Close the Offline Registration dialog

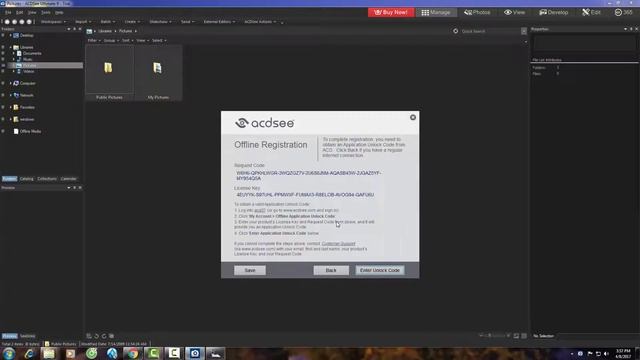(x=413, y=118)
